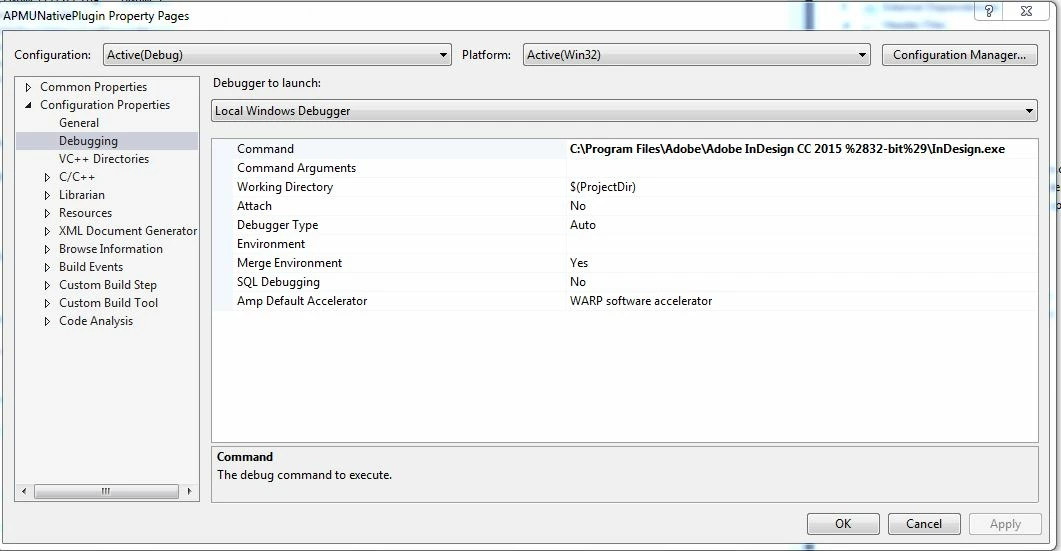Click the Debugger Type value Auto
Image resolution: width=1061 pixels, height=551 pixels.
point(583,225)
